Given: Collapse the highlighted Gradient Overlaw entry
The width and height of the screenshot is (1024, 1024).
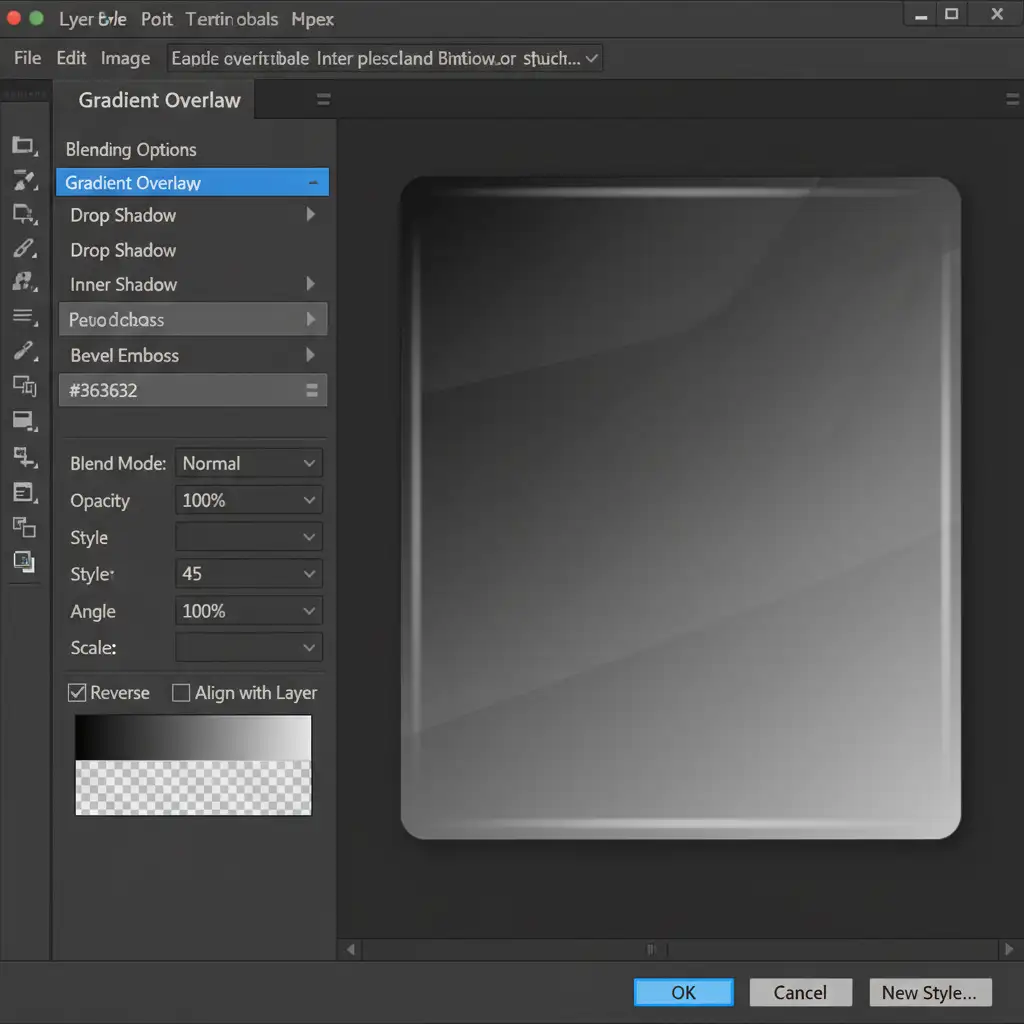Looking at the screenshot, I should pyautogui.click(x=313, y=183).
